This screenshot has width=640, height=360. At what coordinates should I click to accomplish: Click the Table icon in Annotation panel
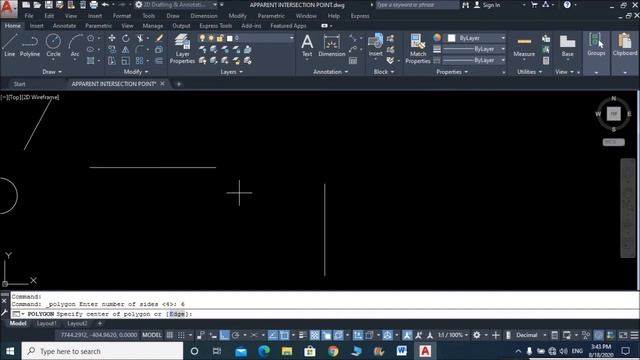click(353, 61)
